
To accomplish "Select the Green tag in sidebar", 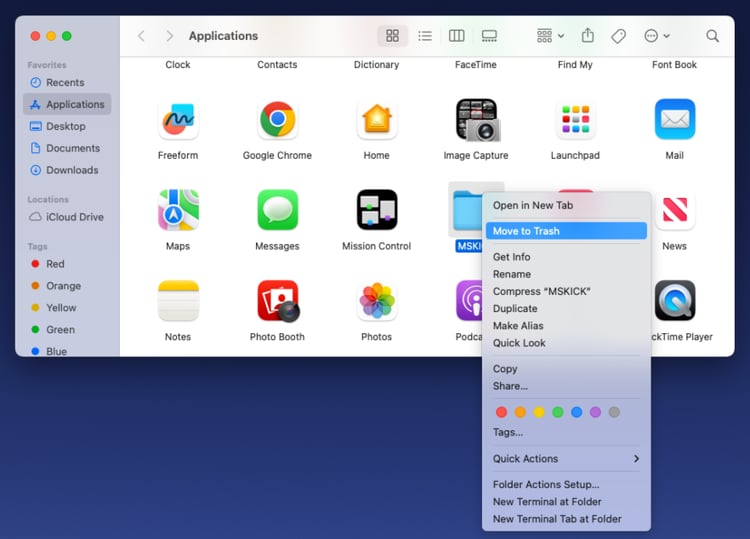I will (x=67, y=330).
